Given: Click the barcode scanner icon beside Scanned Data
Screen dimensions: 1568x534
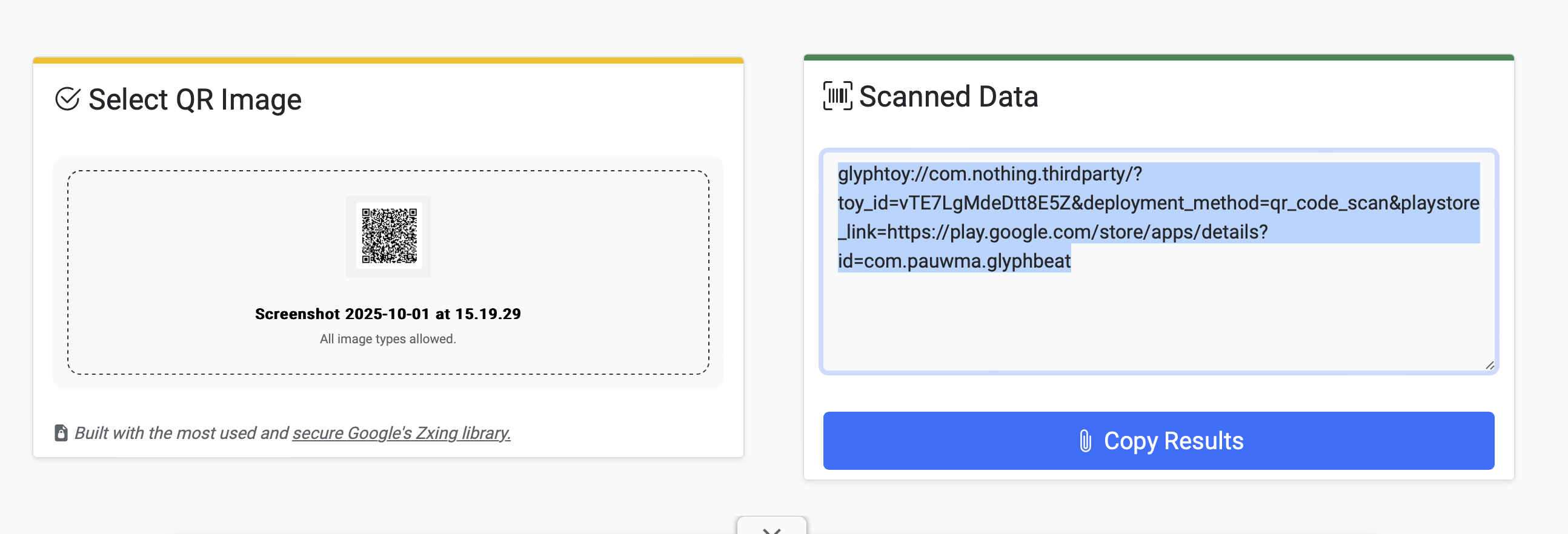Looking at the screenshot, I should (x=837, y=96).
